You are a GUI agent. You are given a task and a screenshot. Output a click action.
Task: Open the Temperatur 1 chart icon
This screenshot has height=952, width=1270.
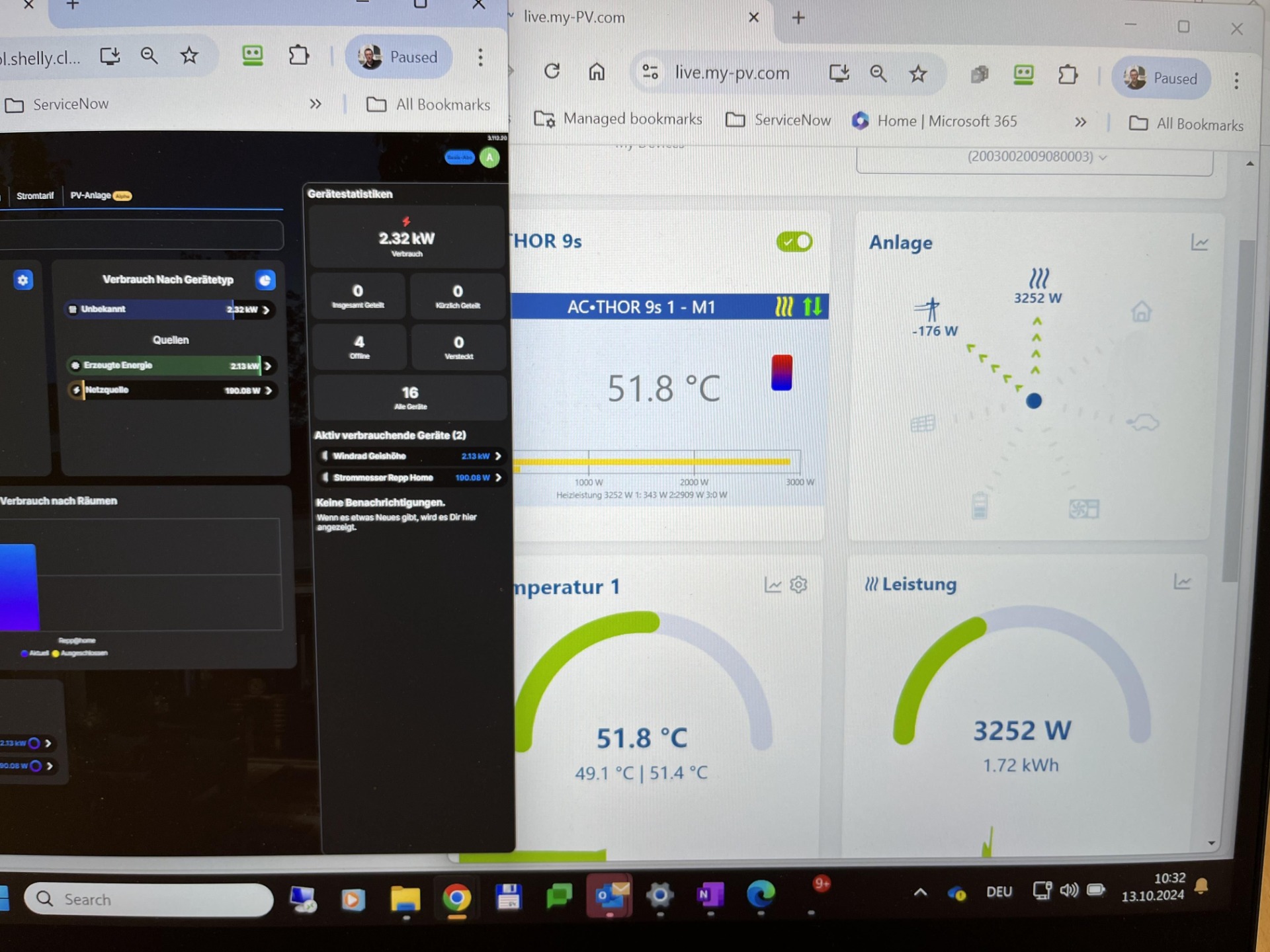[x=773, y=585]
